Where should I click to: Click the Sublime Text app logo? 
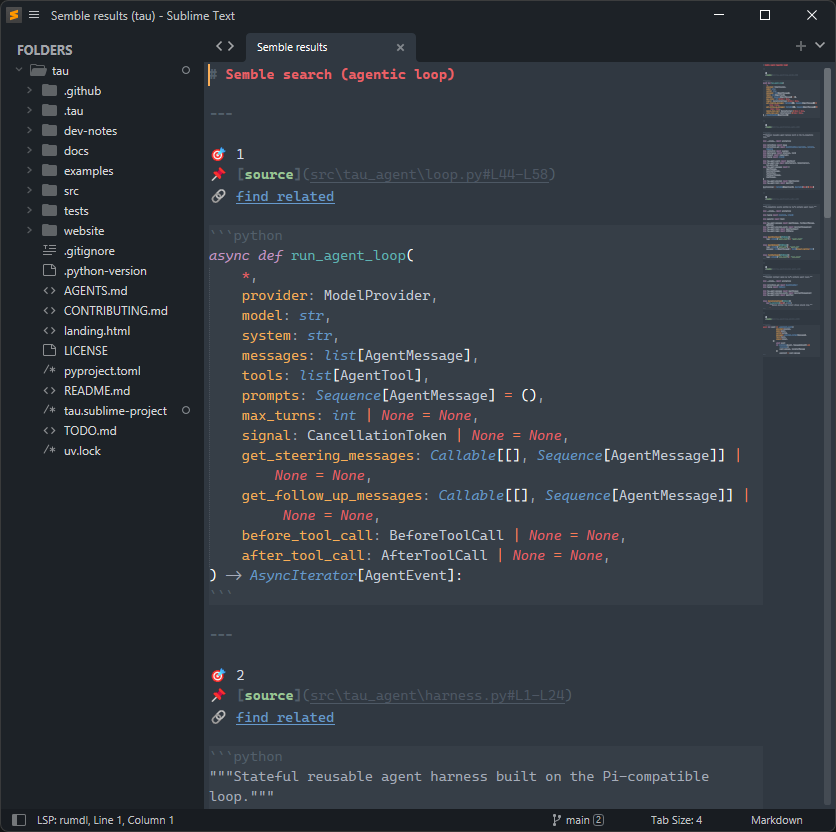(x=14, y=15)
